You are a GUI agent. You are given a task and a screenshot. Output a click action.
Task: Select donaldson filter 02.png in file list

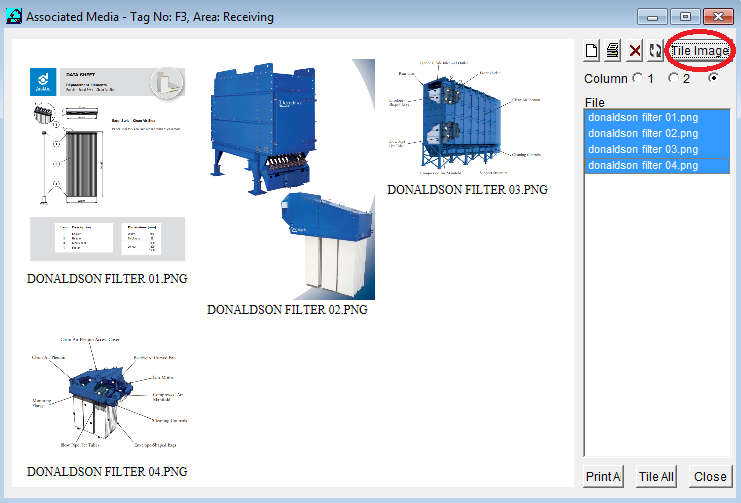click(x=657, y=133)
